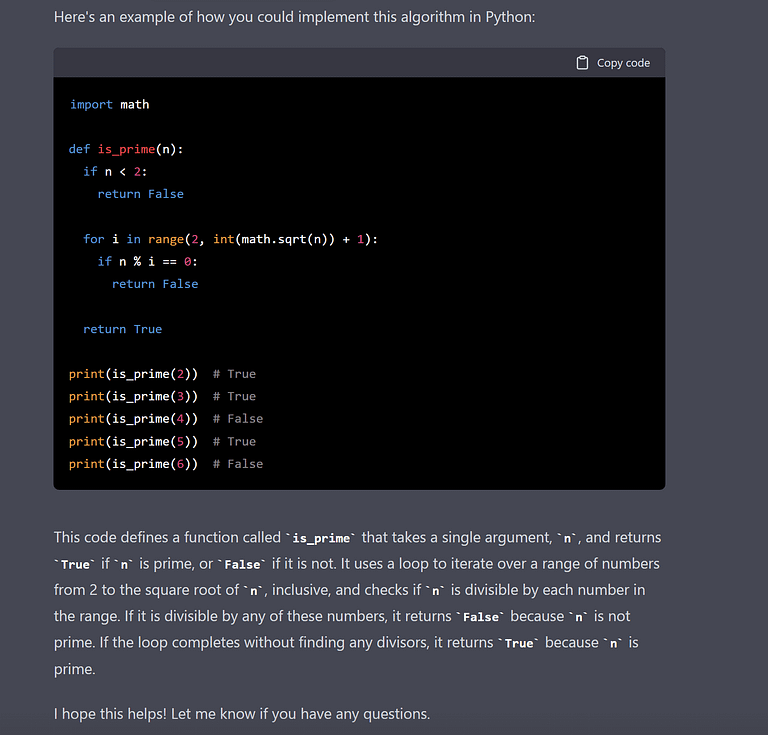This screenshot has height=735, width=768.
Task: Click the 'return True' line
Action: pyautogui.click(x=122, y=329)
